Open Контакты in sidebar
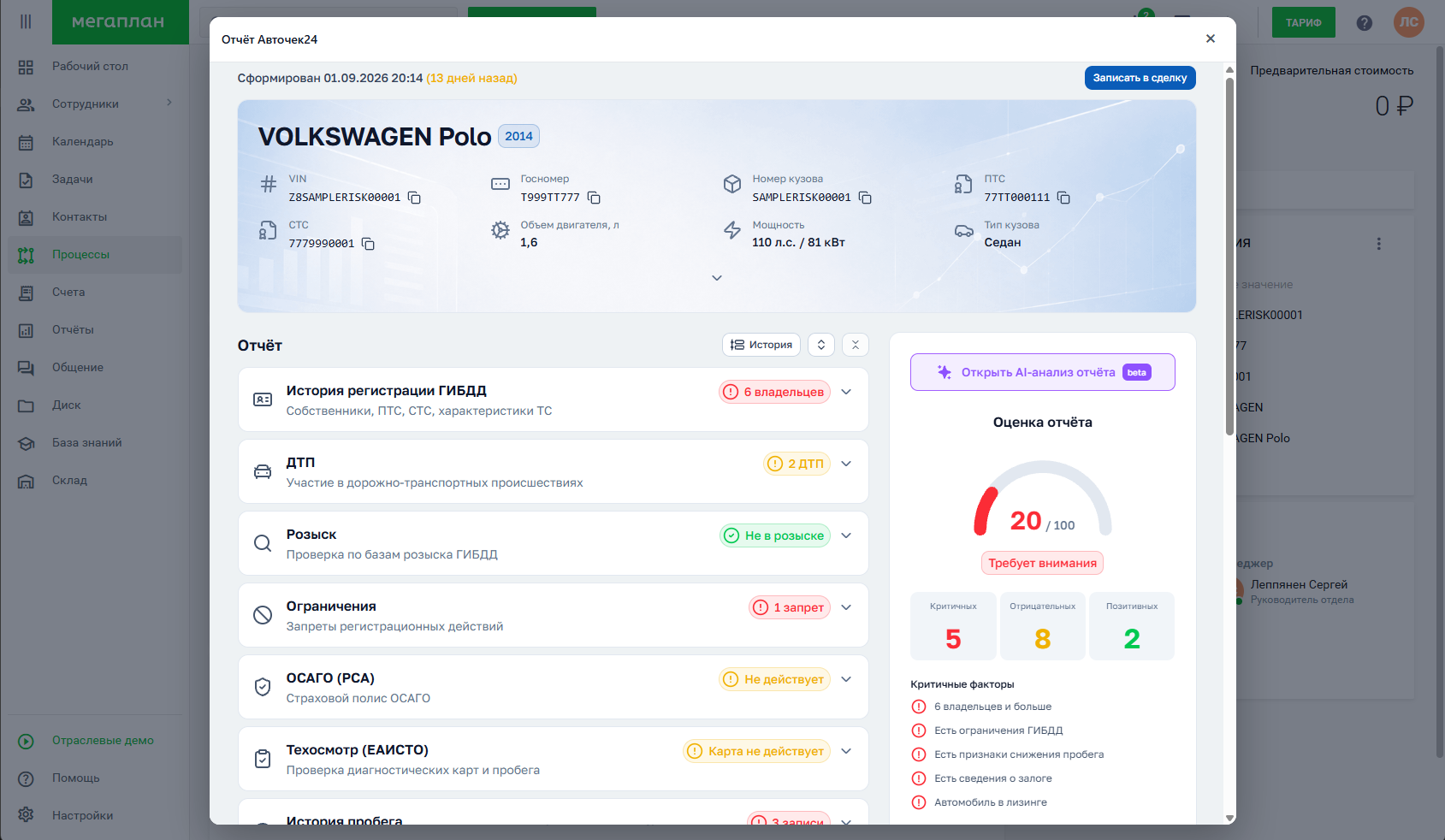This screenshot has height=840, width=1445. coord(95,216)
